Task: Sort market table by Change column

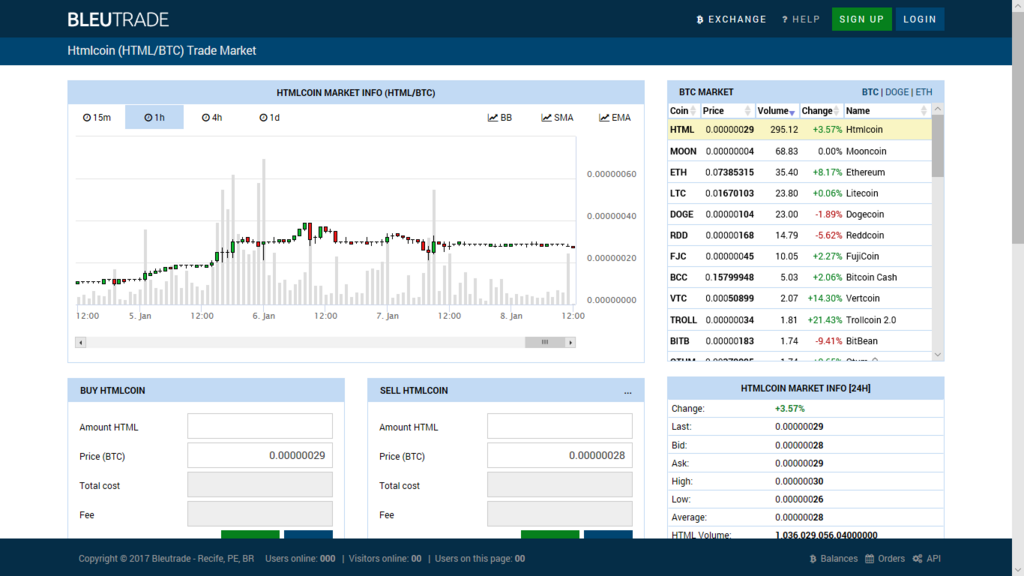Action: 821,111
